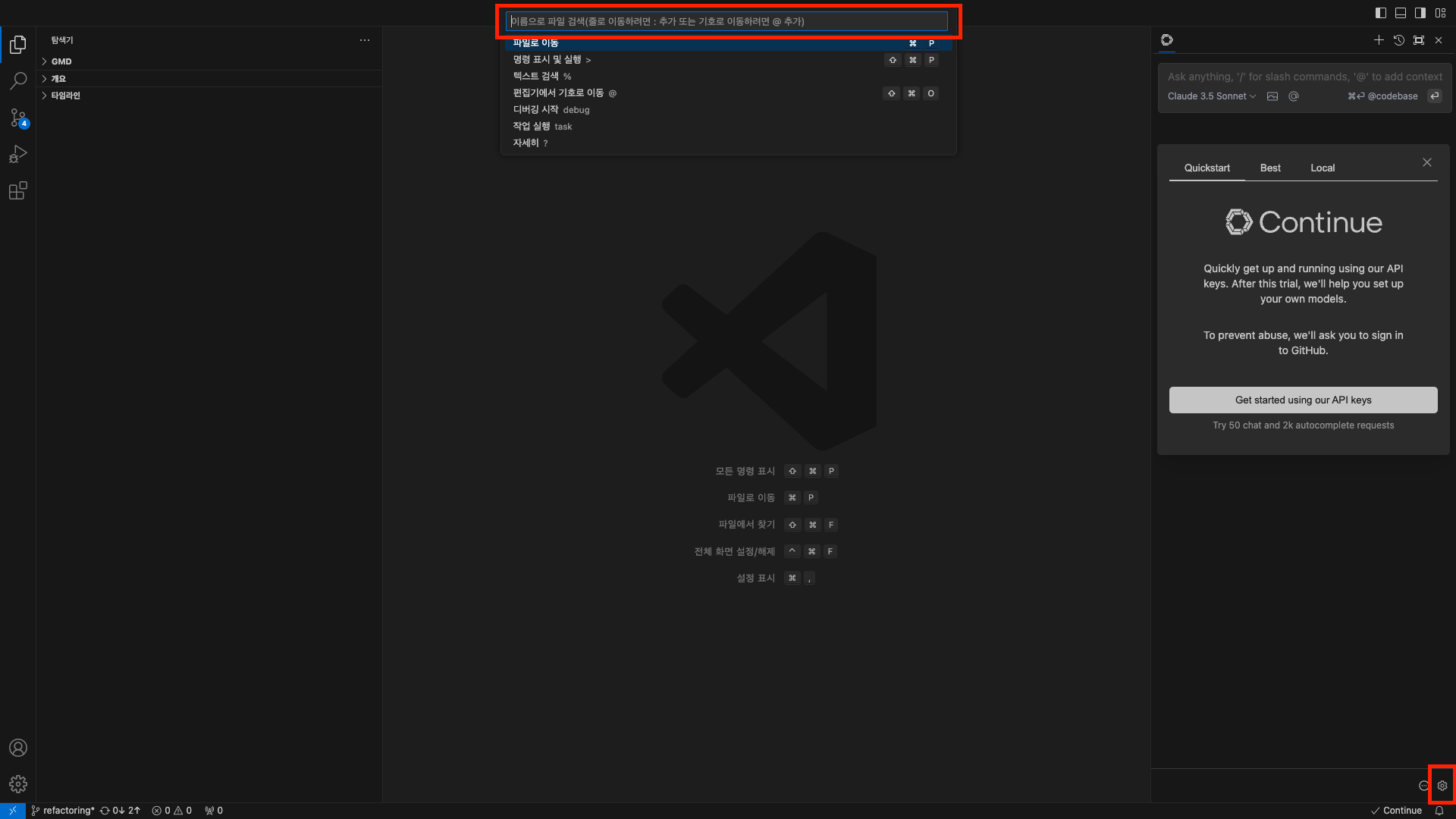Click the Accounts icon in activity bar
1456x819 pixels.
pos(18,748)
